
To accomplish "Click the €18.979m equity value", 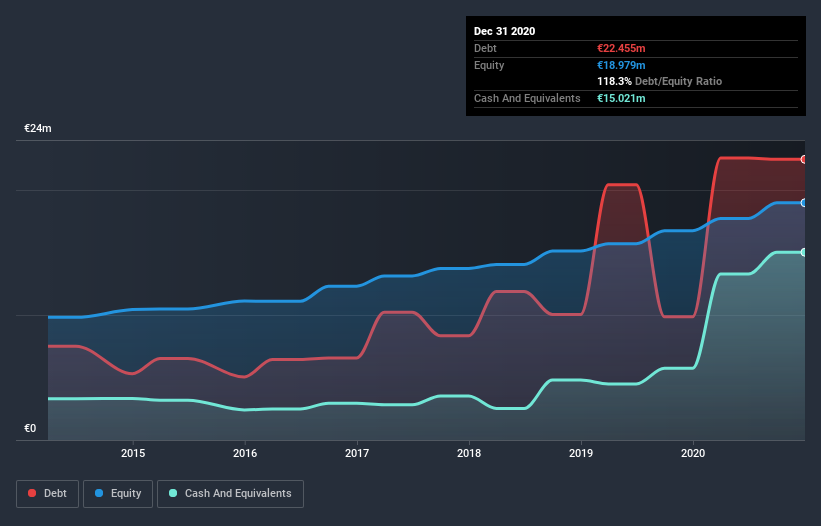I will point(621,65).
